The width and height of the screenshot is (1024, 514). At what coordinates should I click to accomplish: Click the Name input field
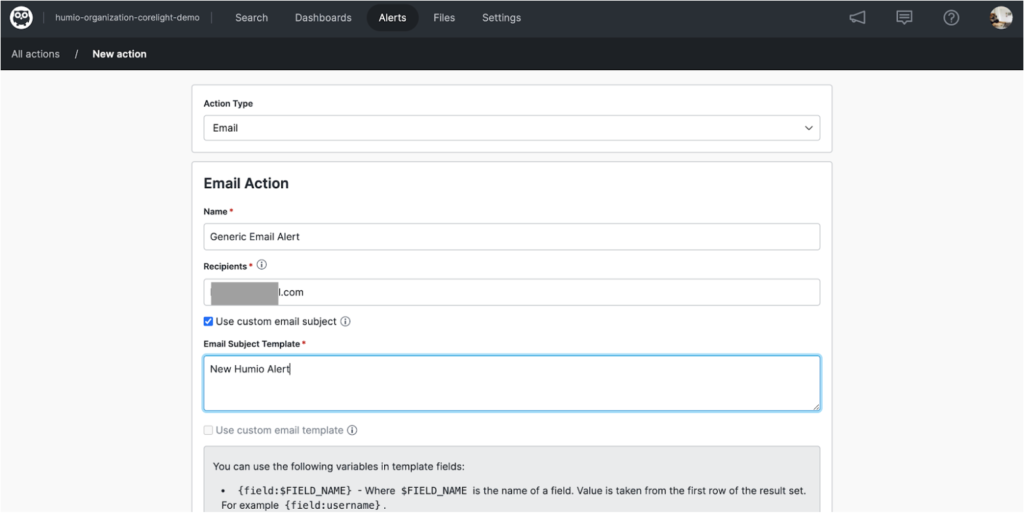511,236
